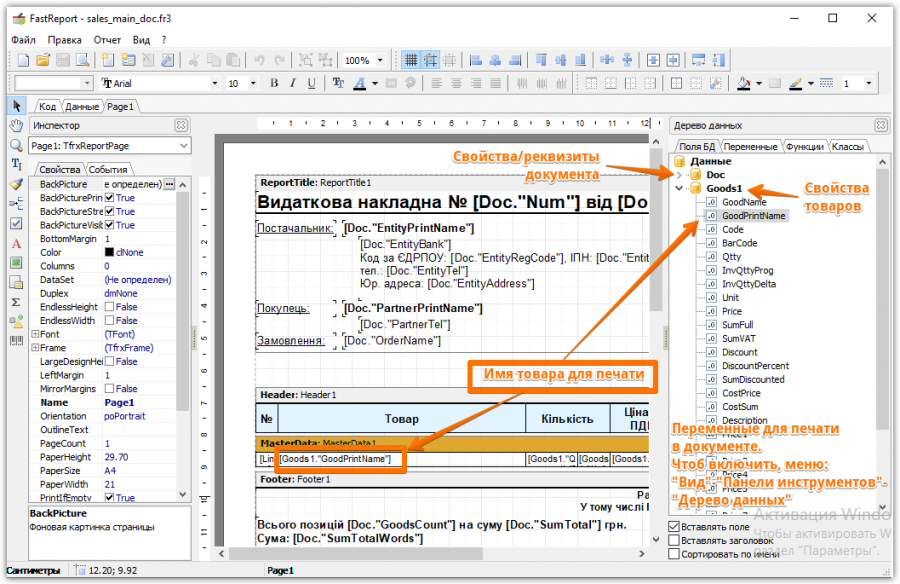This screenshot has height=584, width=900.
Task: Open the Arial font name dropdown
Action: point(215,83)
